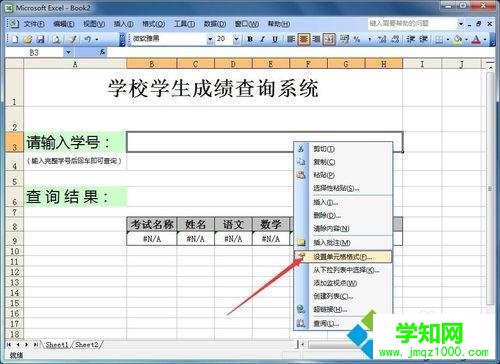This screenshot has height=364, width=500.
Task: Click the Decrease Indent icon
Action: tap(411, 39)
